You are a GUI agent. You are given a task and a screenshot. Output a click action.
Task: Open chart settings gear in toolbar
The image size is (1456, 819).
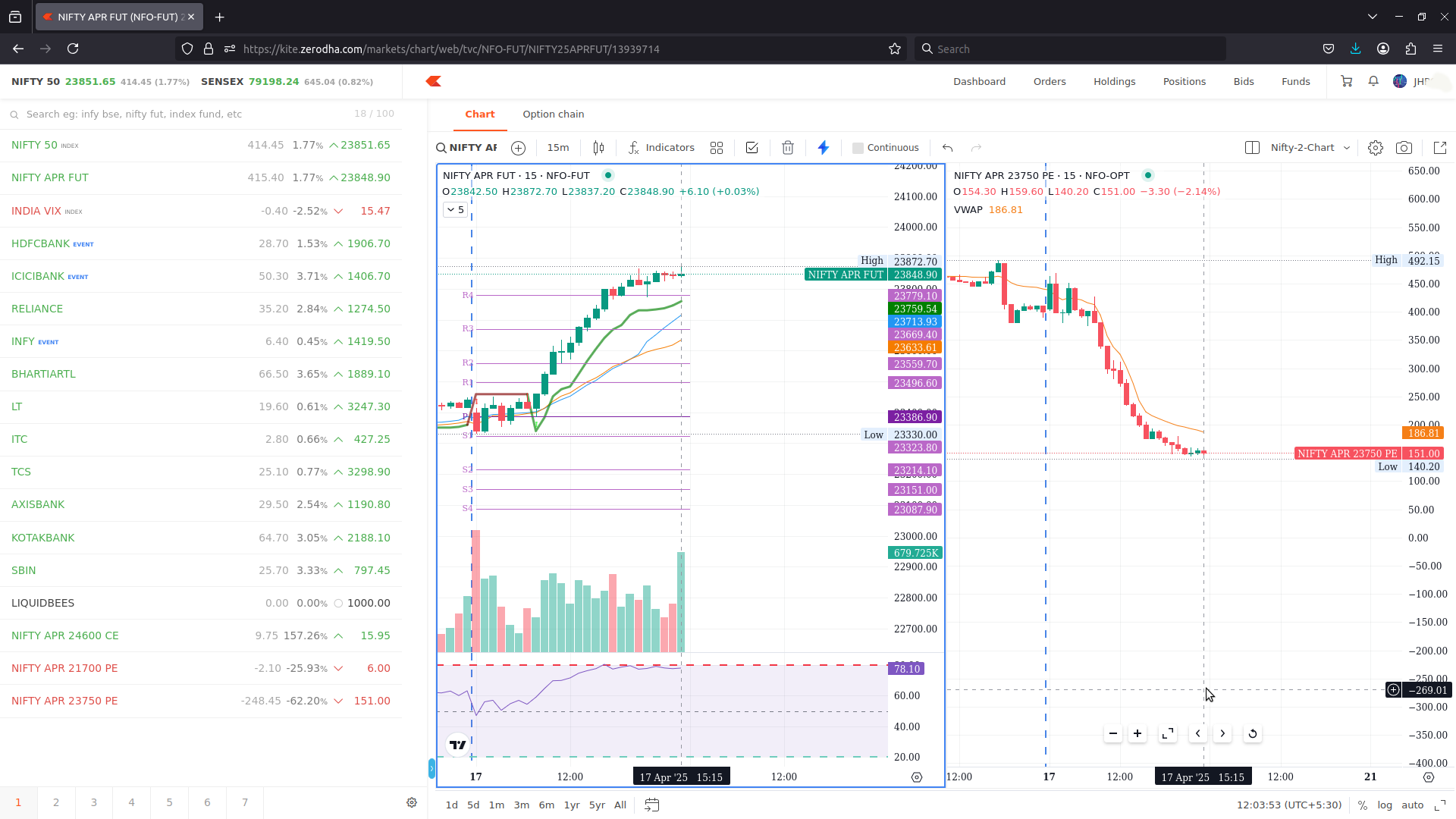(x=1376, y=148)
